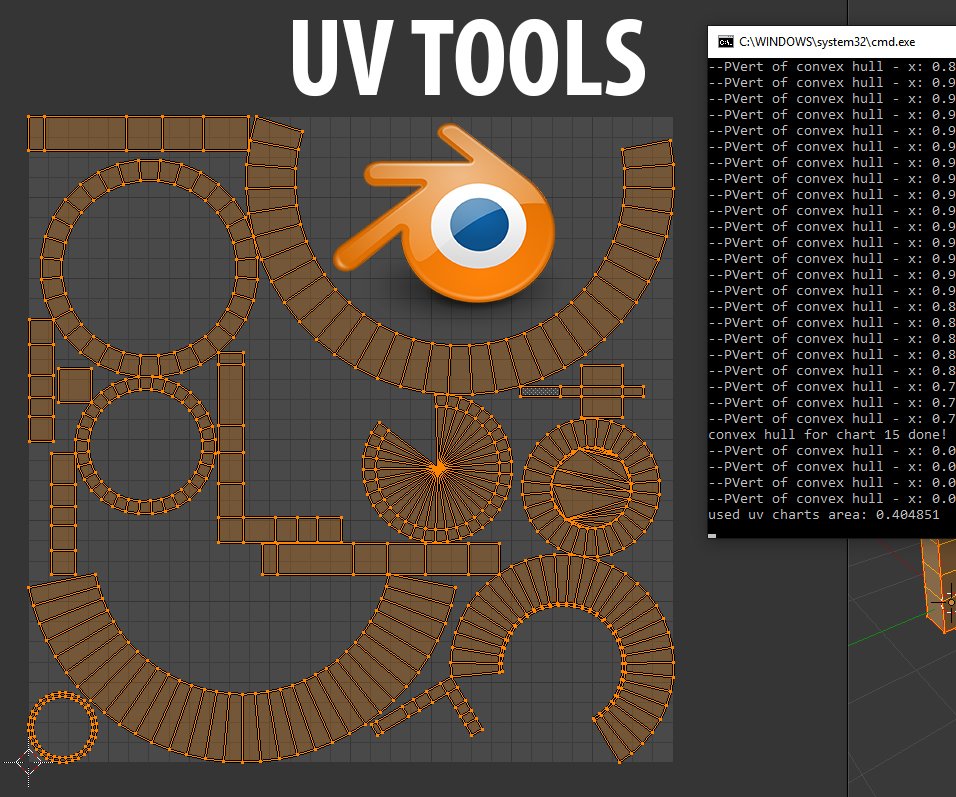The height and width of the screenshot is (797, 956).
Task: Select the small square UV island
Action: coord(75,385)
